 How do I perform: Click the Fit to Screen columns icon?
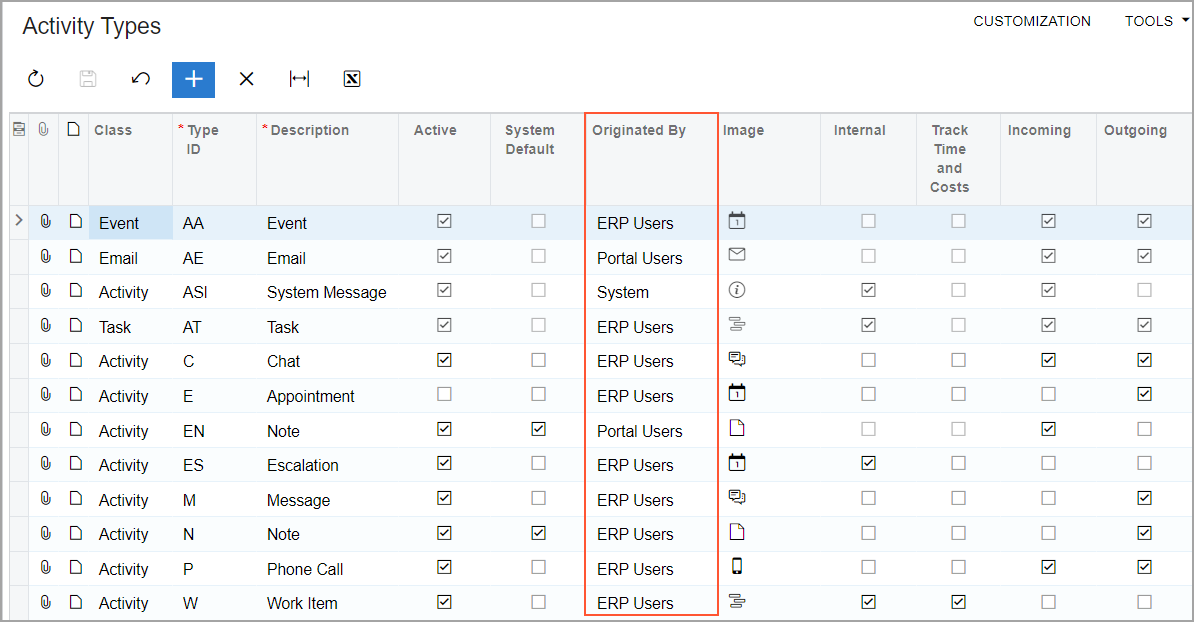click(299, 79)
